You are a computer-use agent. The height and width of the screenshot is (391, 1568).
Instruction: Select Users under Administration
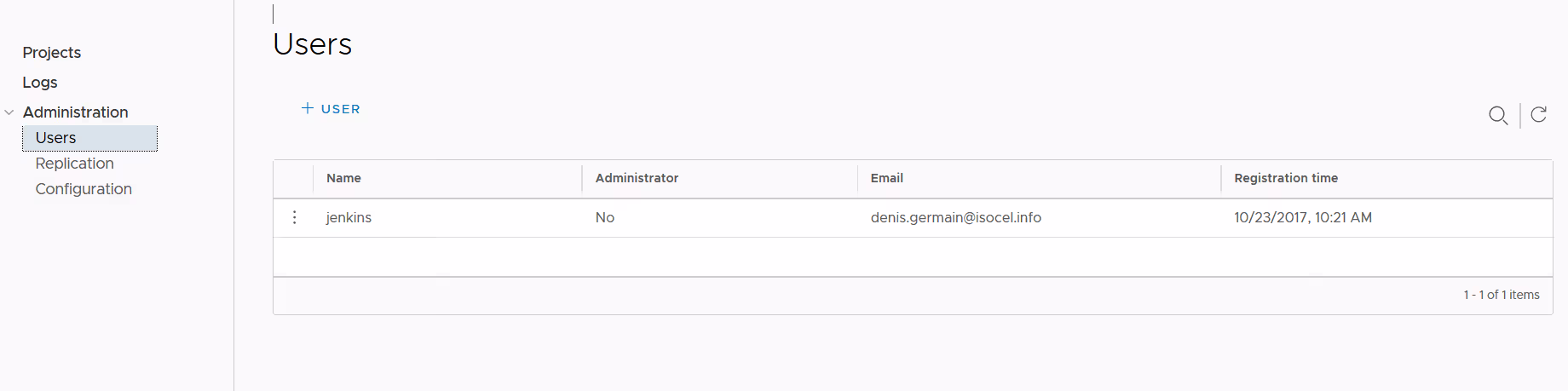point(56,138)
